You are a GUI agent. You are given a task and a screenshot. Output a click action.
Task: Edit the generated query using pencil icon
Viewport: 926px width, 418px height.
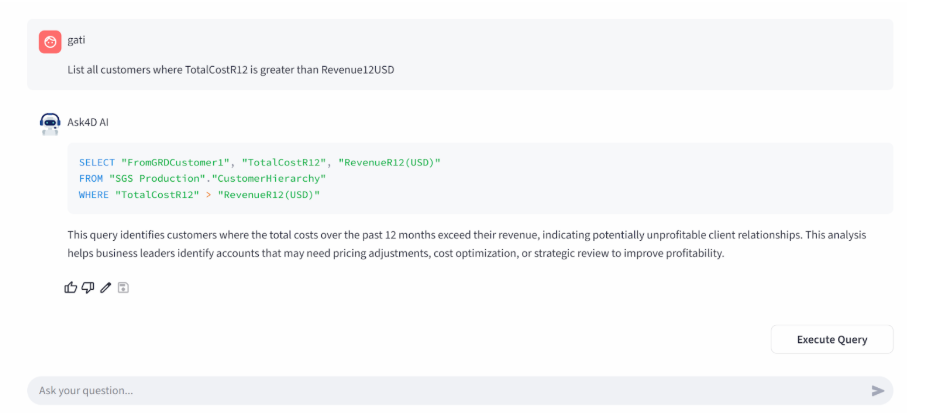pyautogui.click(x=106, y=288)
